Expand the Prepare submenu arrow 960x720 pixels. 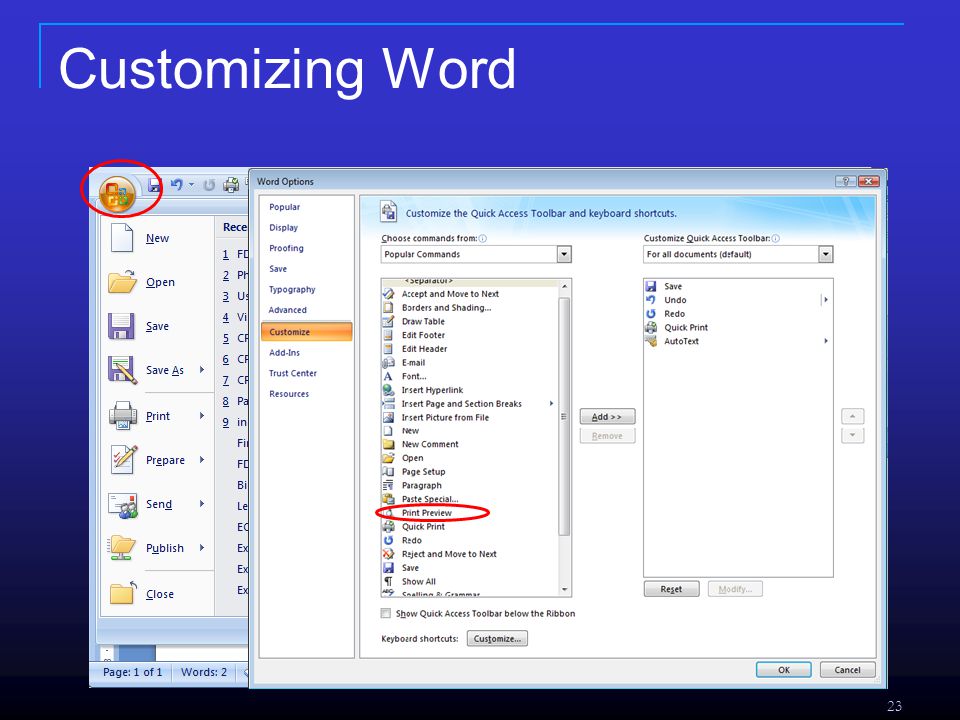(x=202, y=460)
